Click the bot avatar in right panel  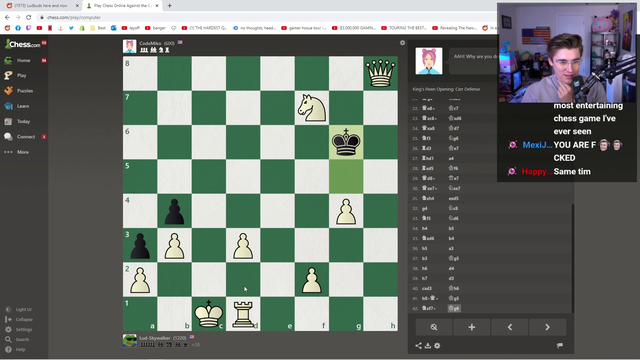coord(429,61)
